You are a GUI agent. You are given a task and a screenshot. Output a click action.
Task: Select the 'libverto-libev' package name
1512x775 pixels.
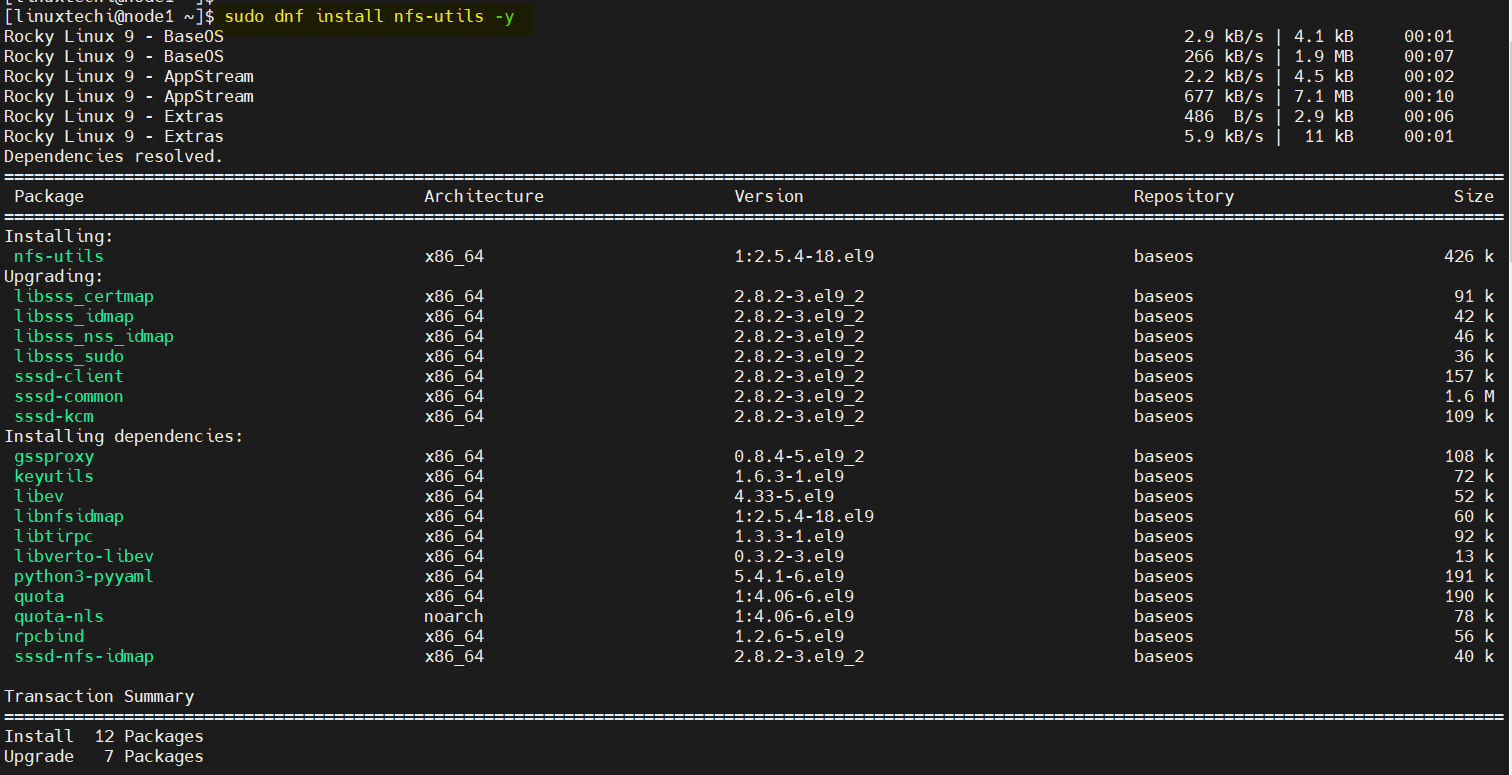(x=84, y=557)
